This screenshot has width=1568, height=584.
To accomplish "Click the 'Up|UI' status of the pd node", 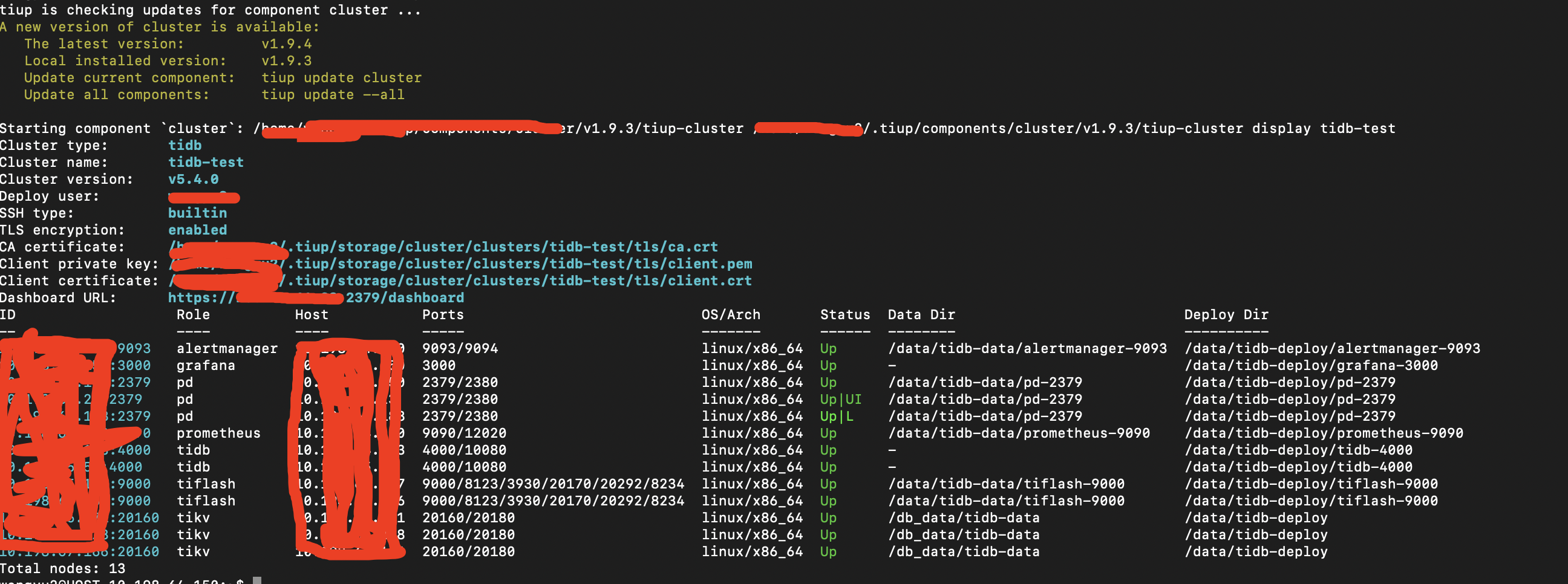I will (x=840, y=400).
